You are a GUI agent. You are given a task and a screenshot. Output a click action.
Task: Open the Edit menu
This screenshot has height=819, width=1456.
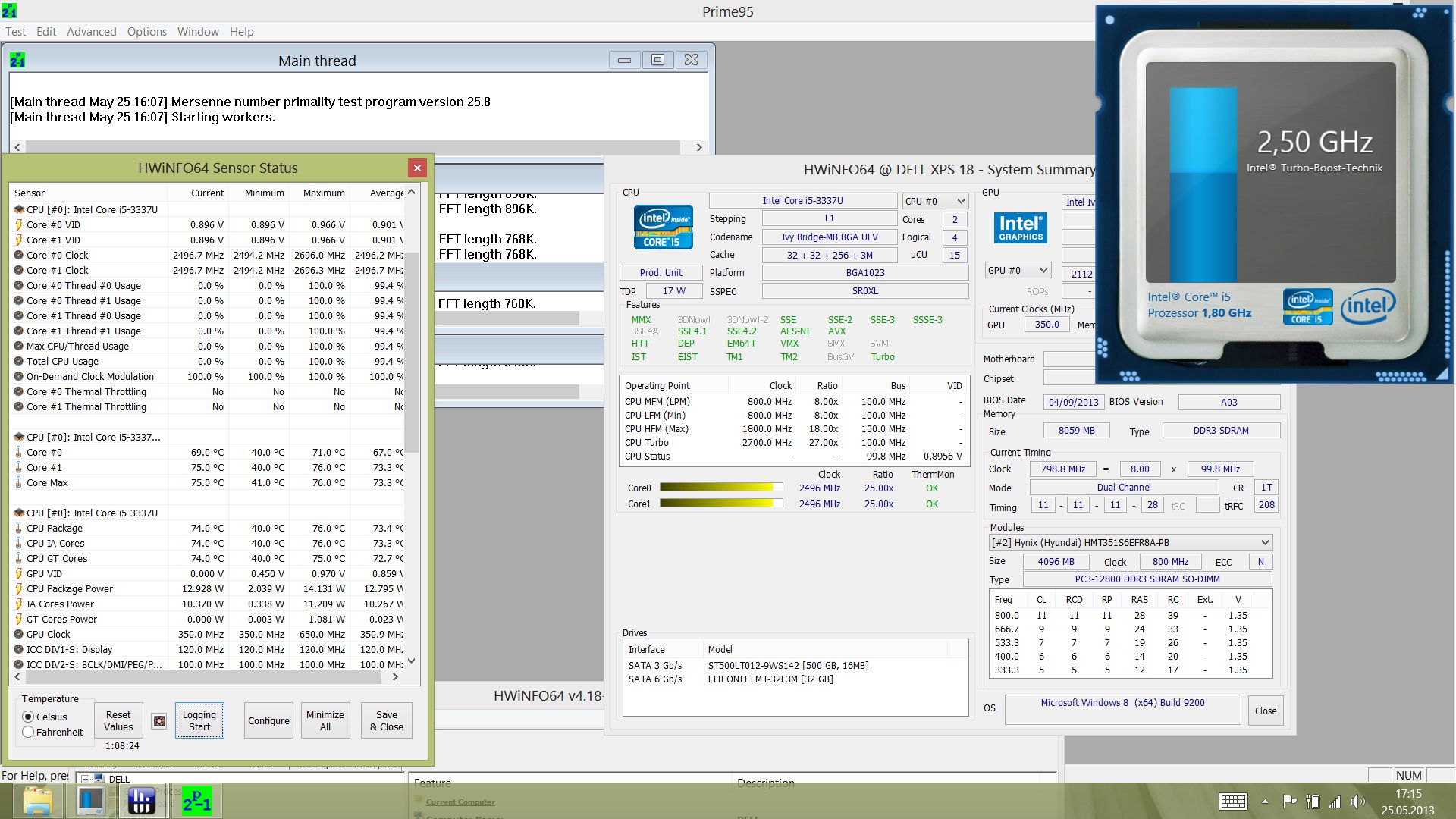pos(46,31)
